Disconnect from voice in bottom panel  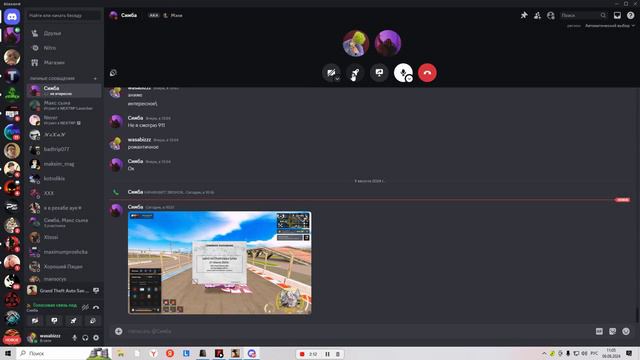[96, 307]
